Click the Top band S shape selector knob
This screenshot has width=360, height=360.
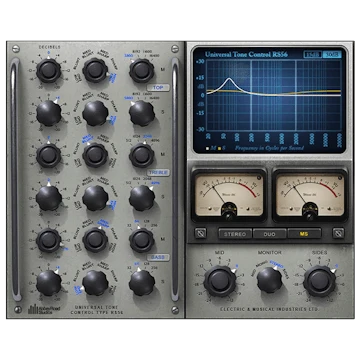(x=95, y=113)
